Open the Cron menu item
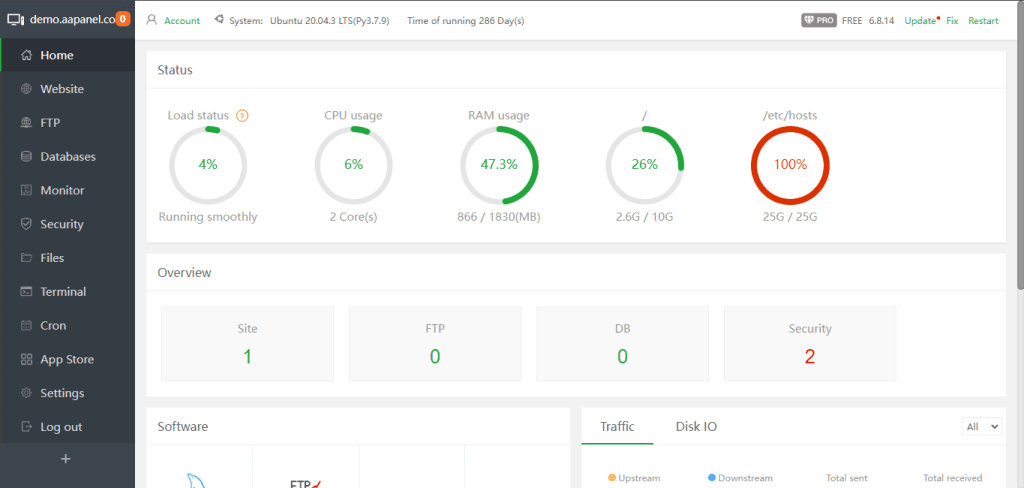 coord(68,325)
